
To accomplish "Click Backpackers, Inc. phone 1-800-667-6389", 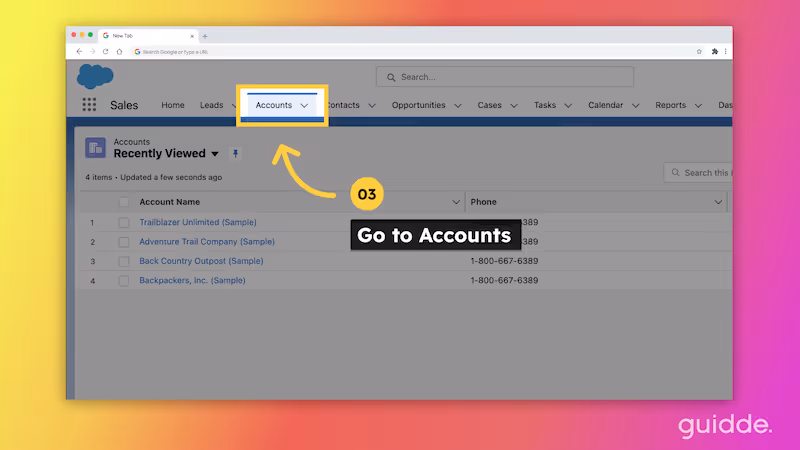I will click(x=504, y=281).
